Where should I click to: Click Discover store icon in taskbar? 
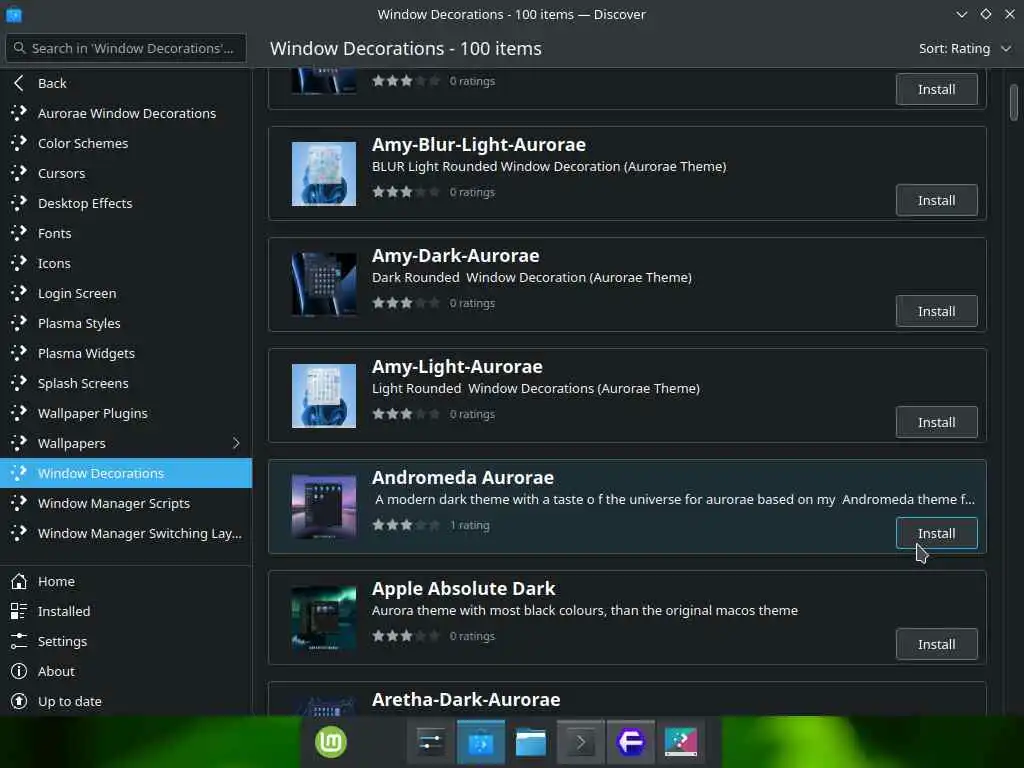tap(481, 742)
